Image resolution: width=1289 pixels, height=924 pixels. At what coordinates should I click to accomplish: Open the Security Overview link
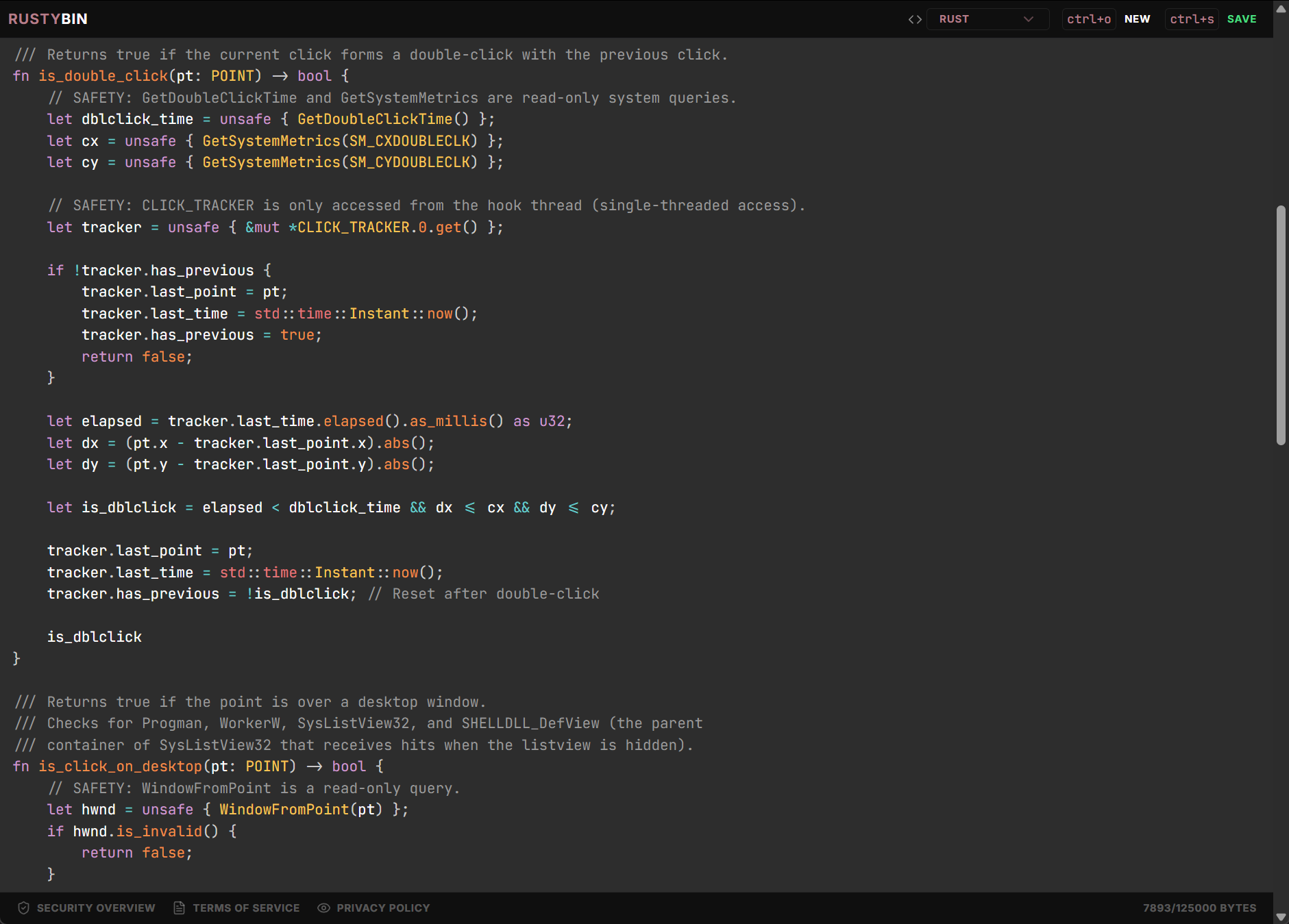click(96, 908)
